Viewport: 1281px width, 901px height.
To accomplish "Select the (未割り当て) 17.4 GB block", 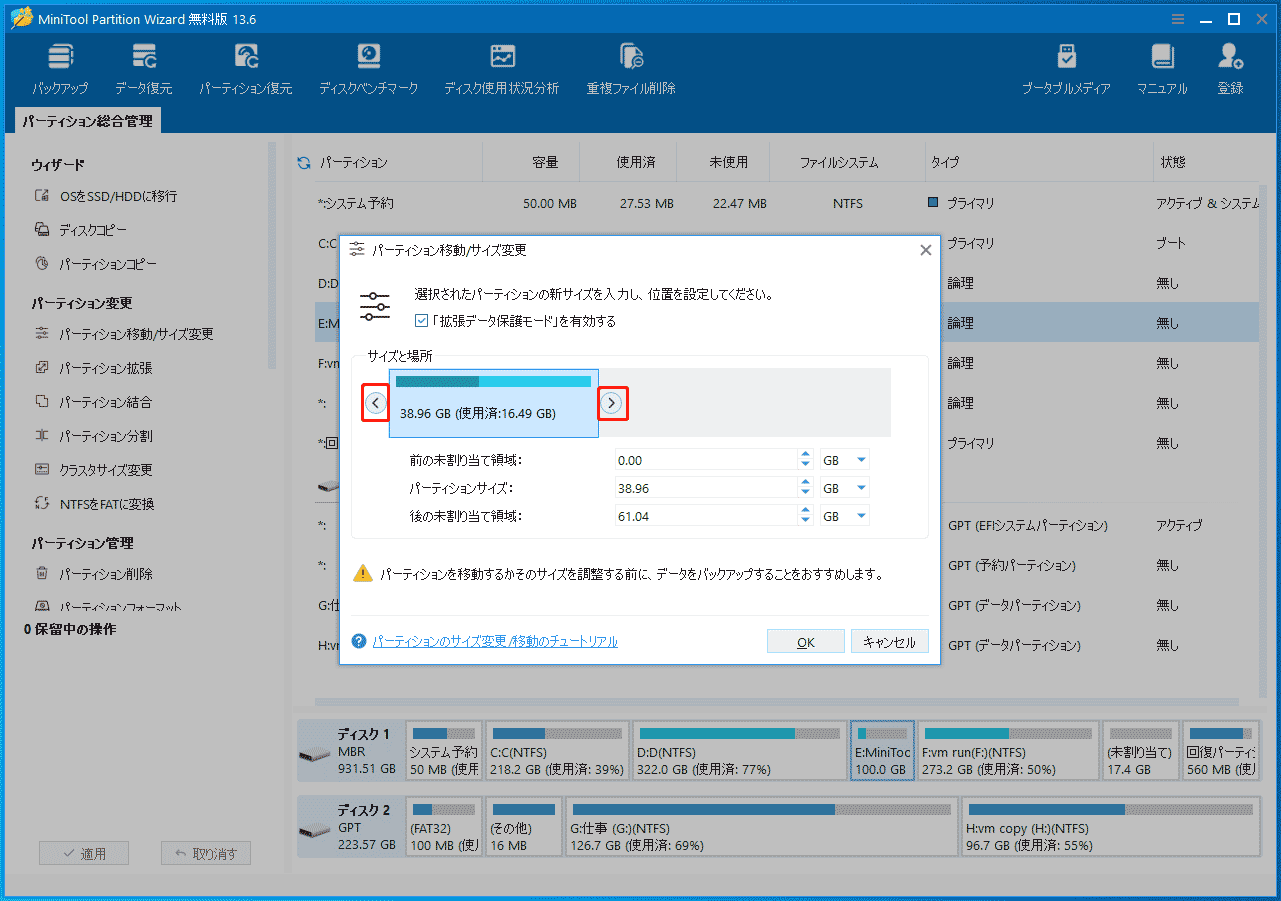I will [x=1140, y=751].
